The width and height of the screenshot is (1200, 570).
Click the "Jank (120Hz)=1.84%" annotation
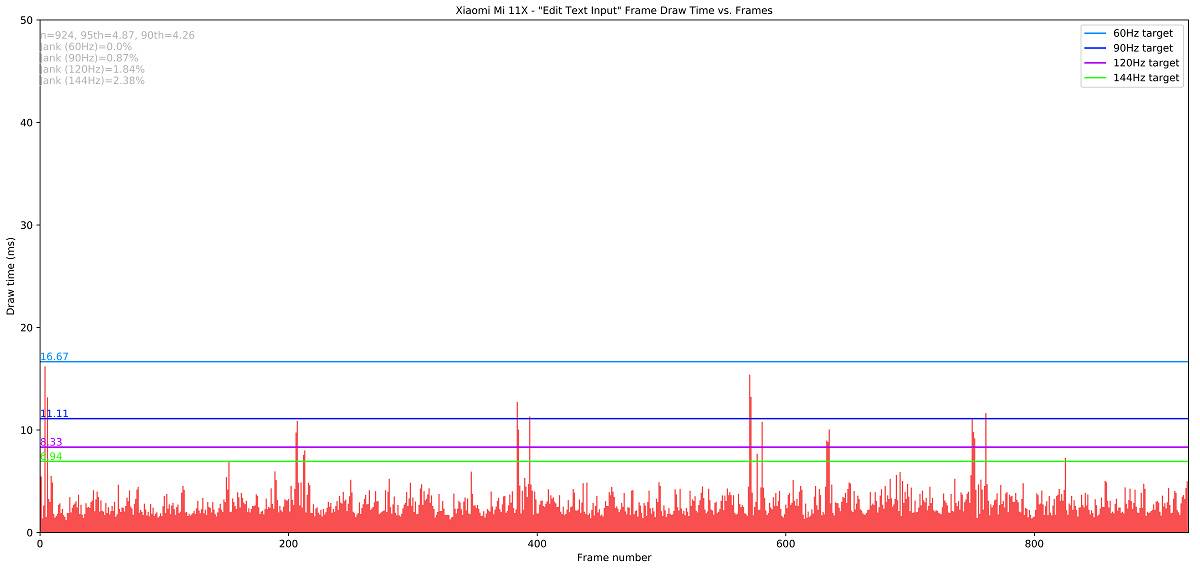(x=92, y=70)
